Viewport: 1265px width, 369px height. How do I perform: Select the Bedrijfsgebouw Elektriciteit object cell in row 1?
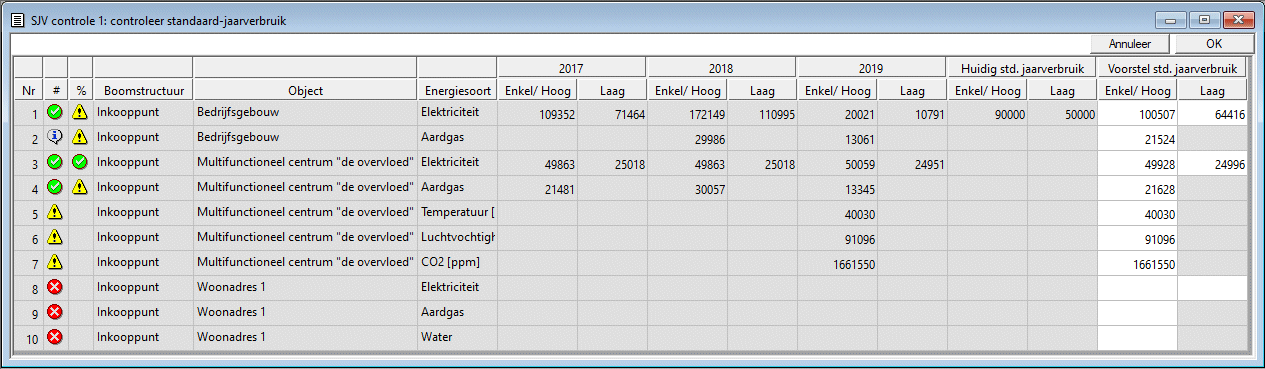click(305, 113)
